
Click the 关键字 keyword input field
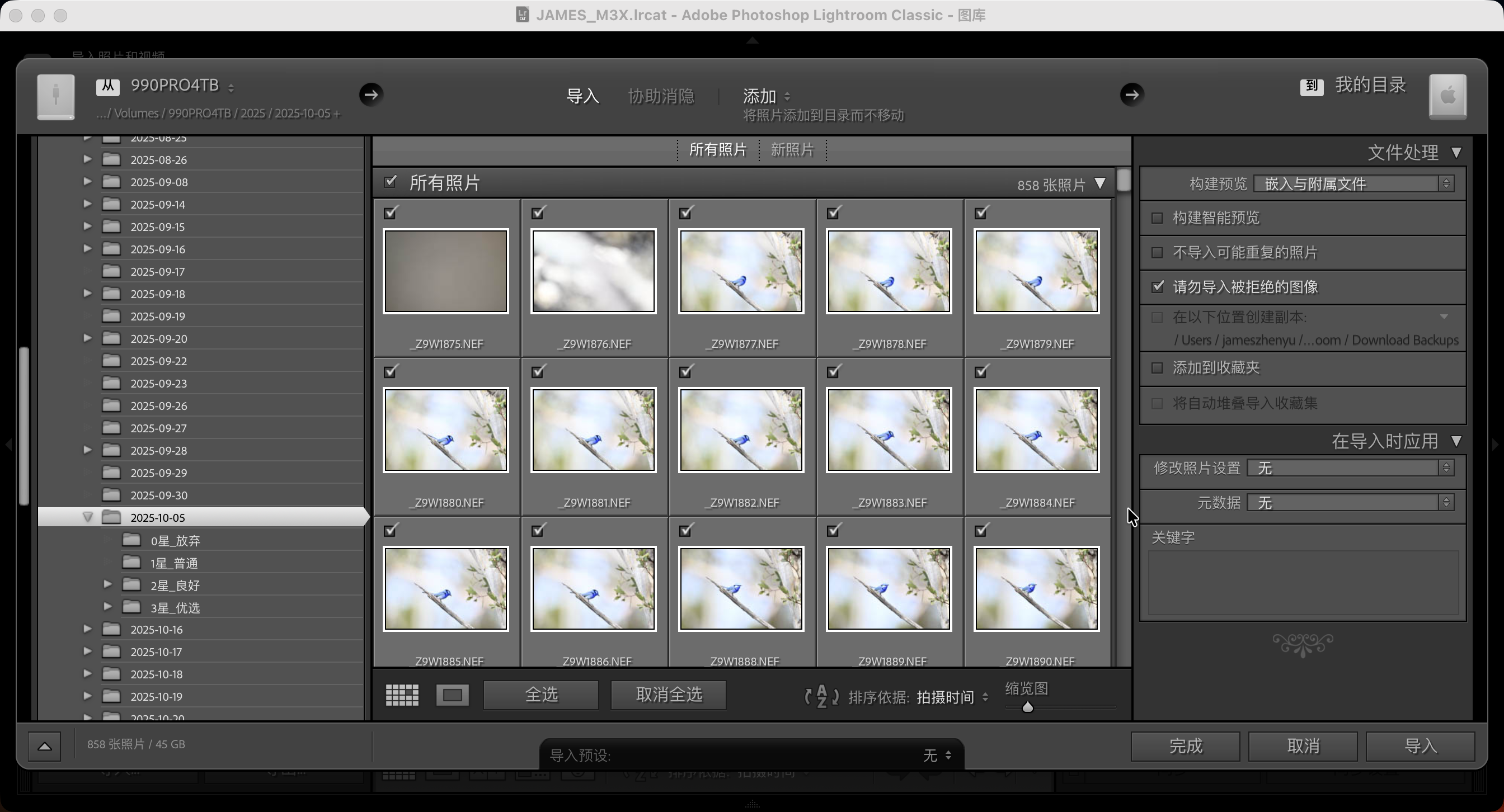(1303, 583)
